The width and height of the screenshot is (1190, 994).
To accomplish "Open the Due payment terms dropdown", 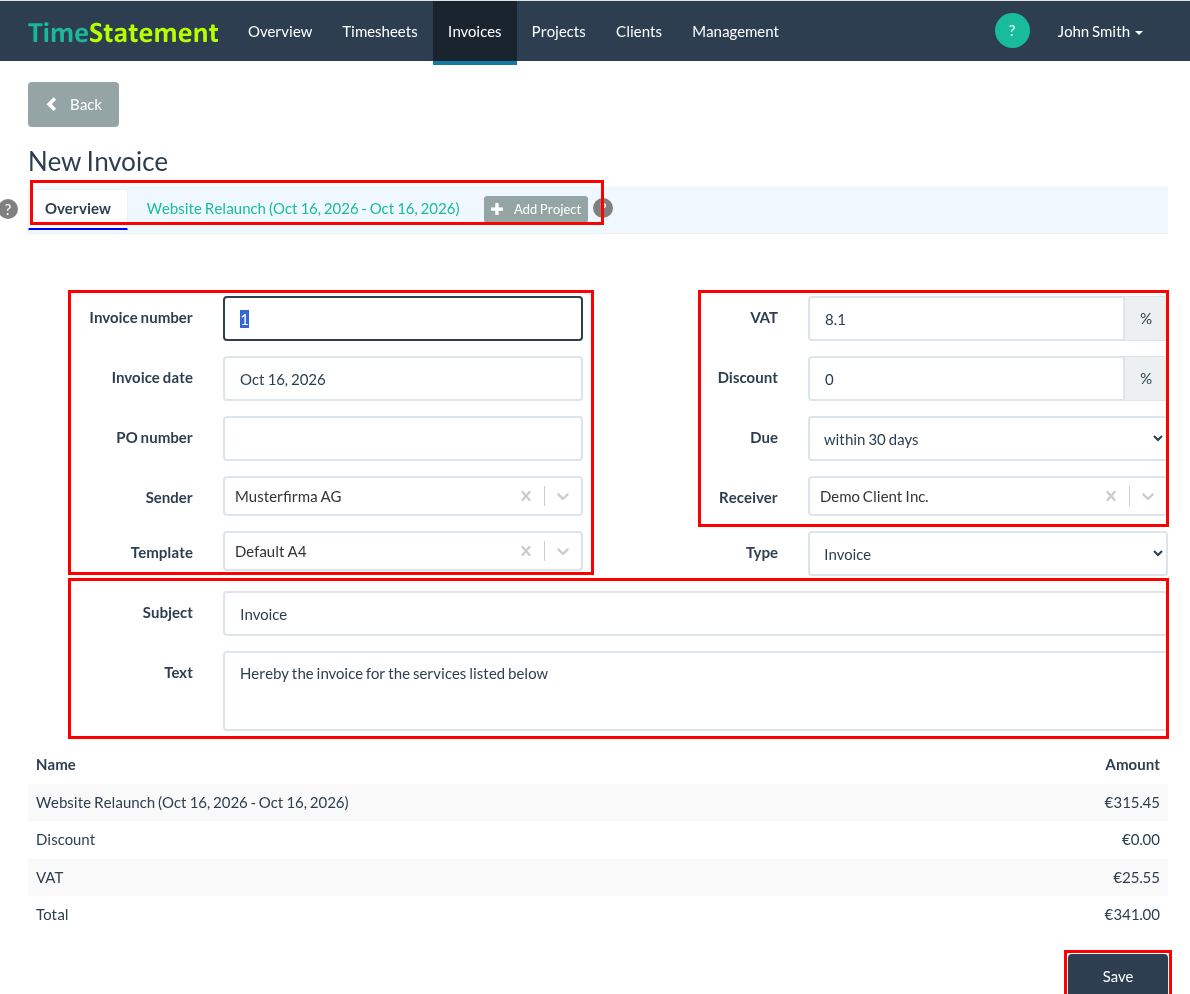I will point(987,439).
